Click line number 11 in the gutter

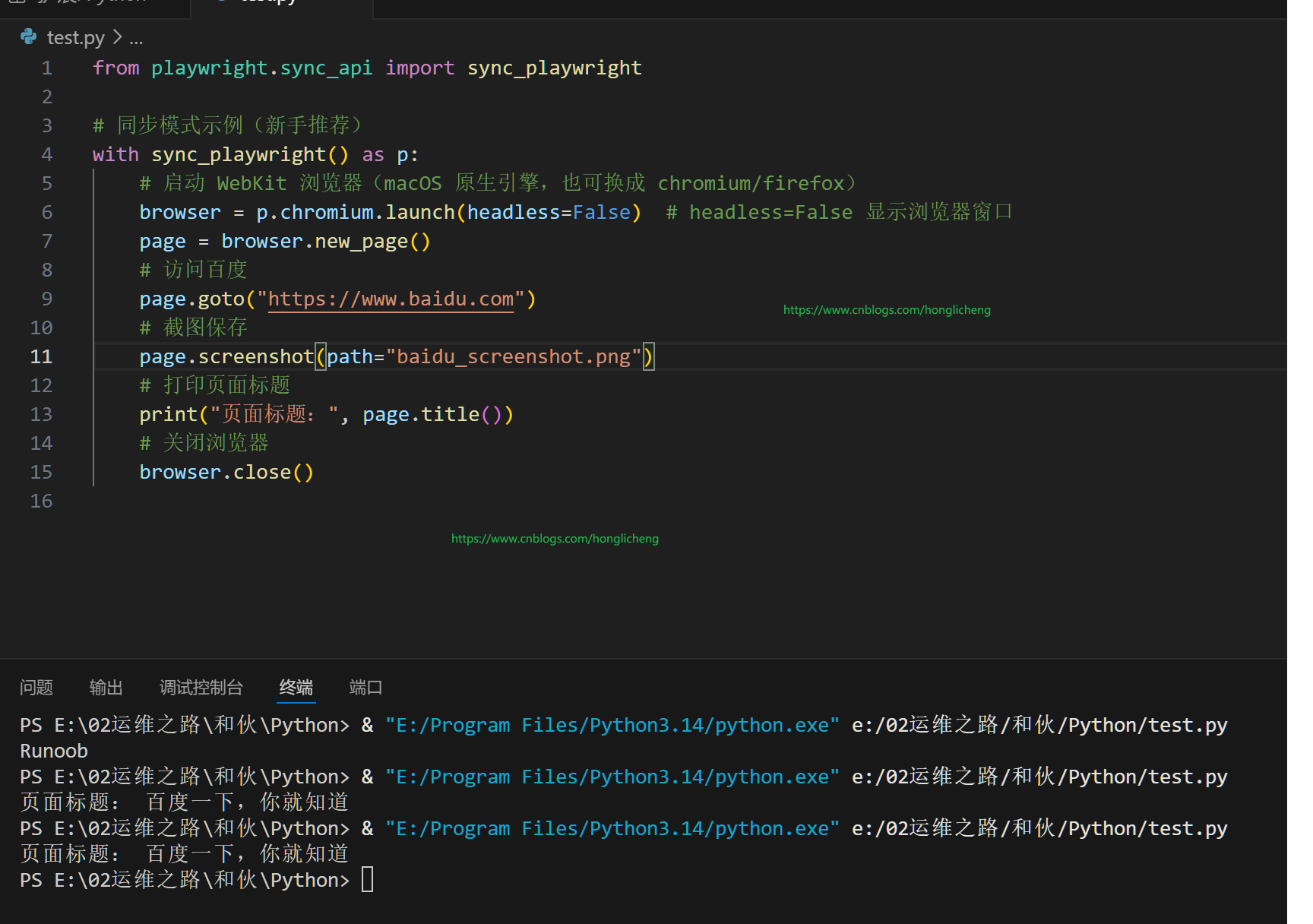(x=42, y=356)
